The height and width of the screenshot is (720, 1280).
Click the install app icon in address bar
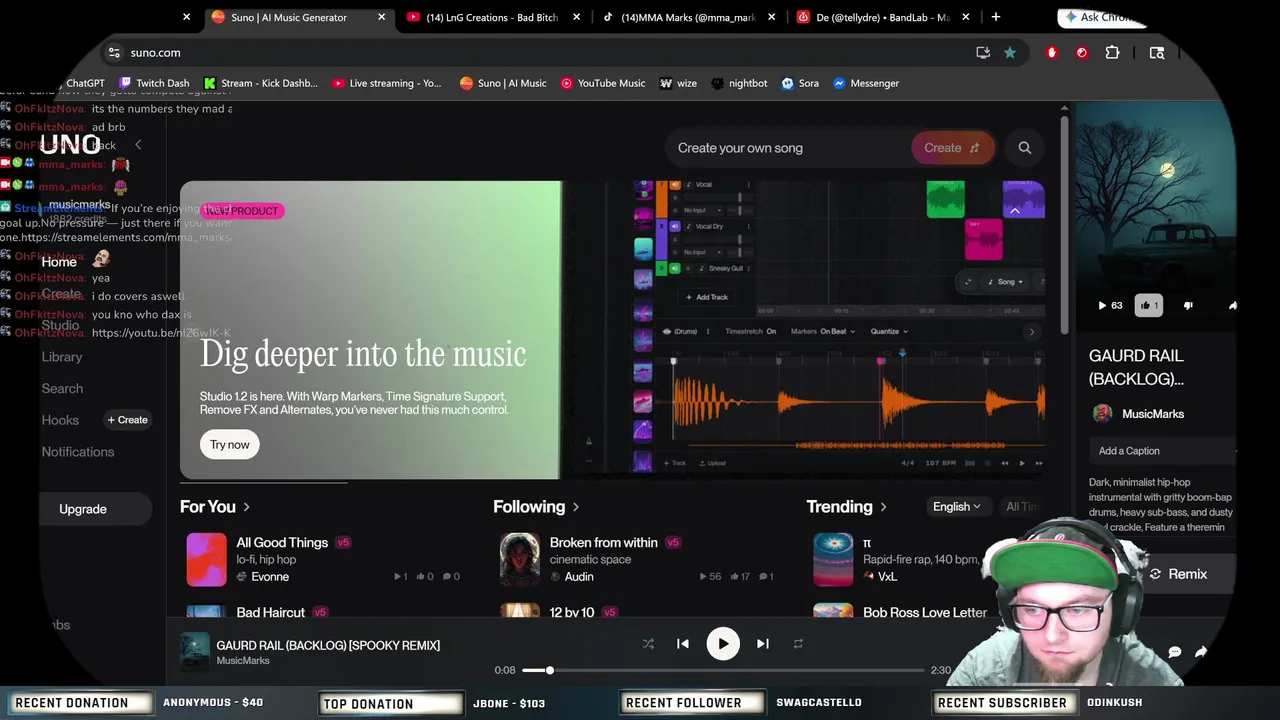(983, 53)
